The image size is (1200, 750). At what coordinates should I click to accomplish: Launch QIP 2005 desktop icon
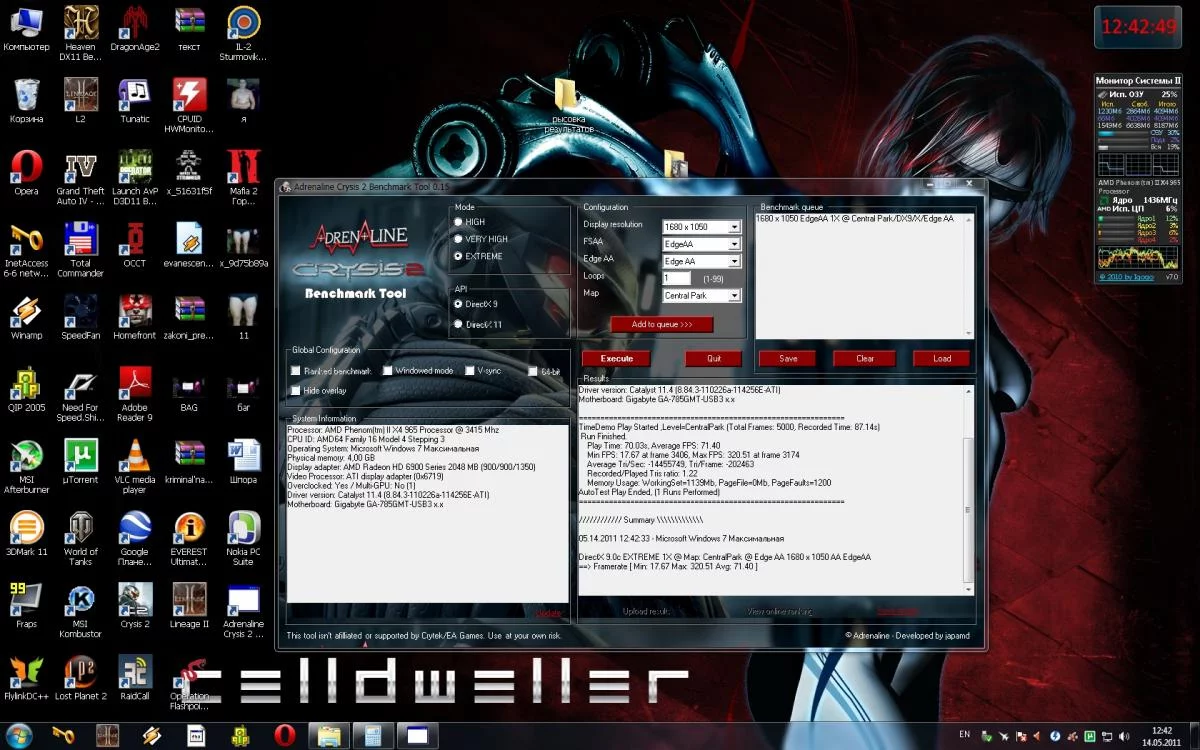click(27, 388)
